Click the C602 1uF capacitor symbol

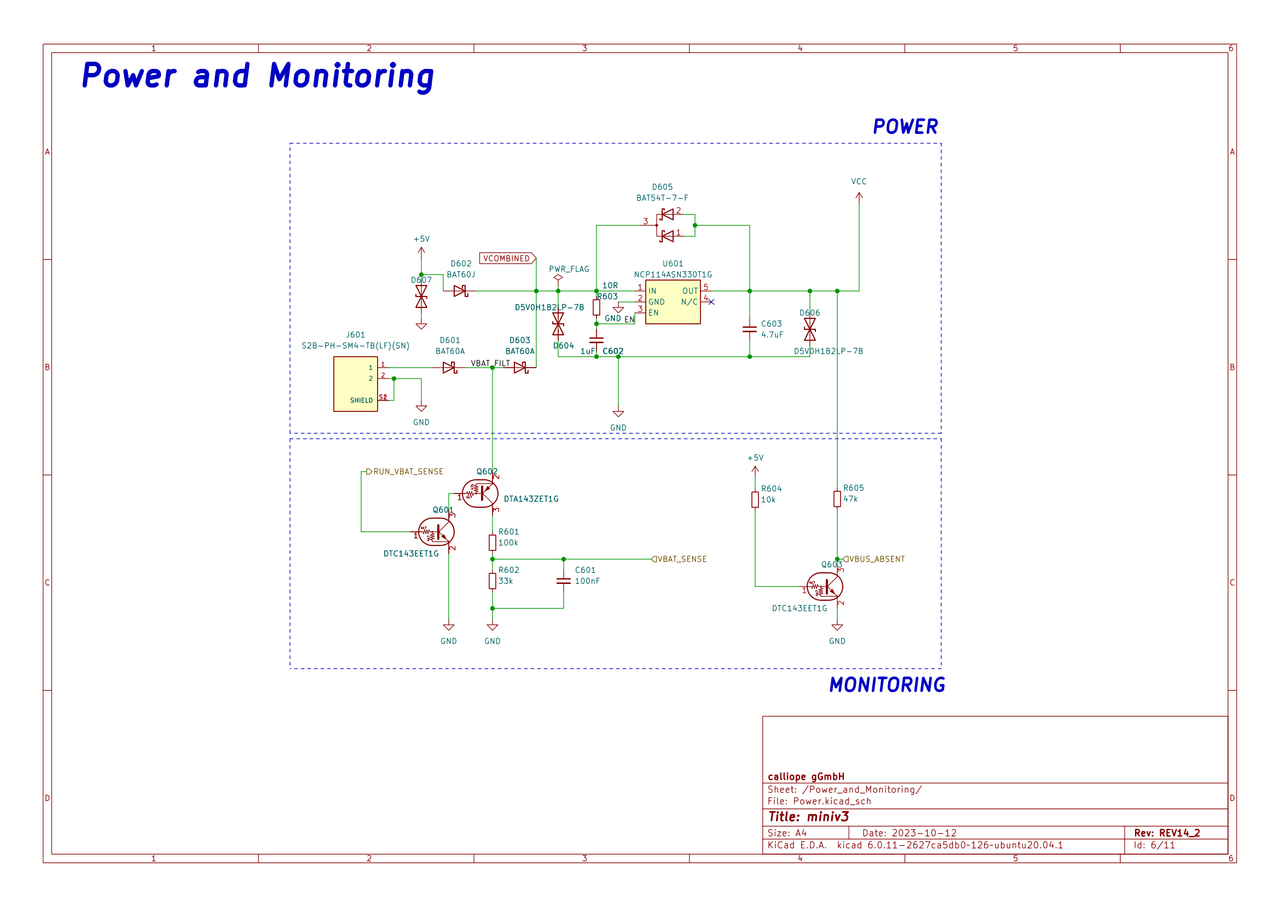[x=597, y=339]
